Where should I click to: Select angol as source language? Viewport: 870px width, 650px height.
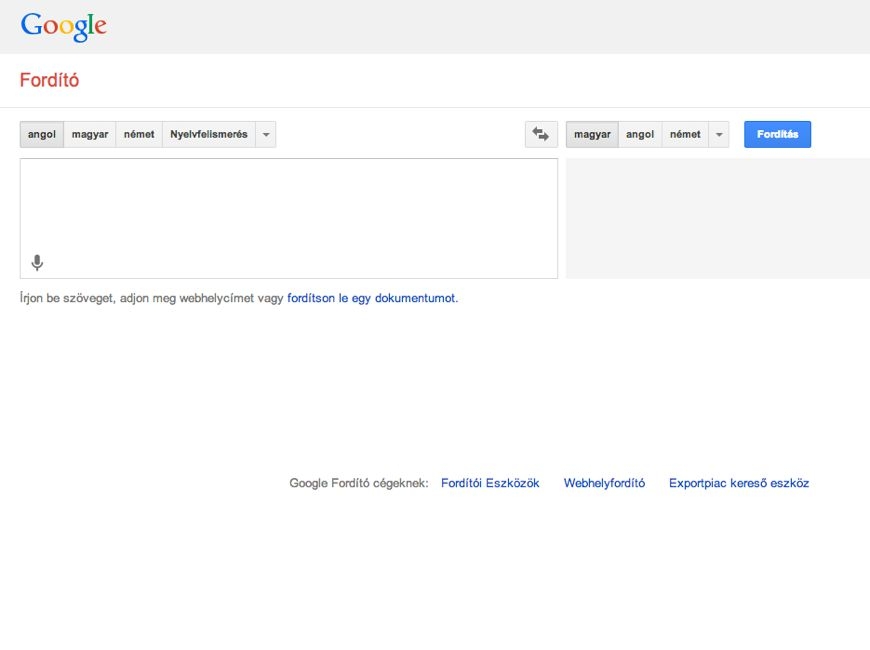pos(42,134)
